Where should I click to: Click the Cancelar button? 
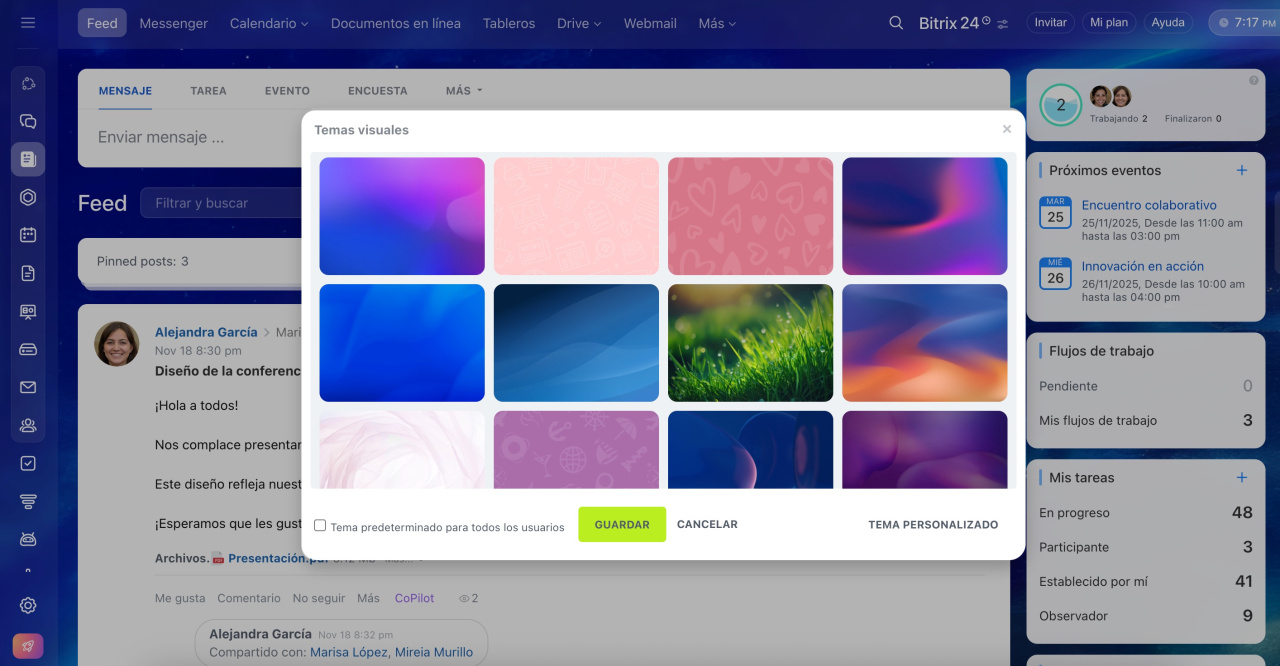(707, 524)
